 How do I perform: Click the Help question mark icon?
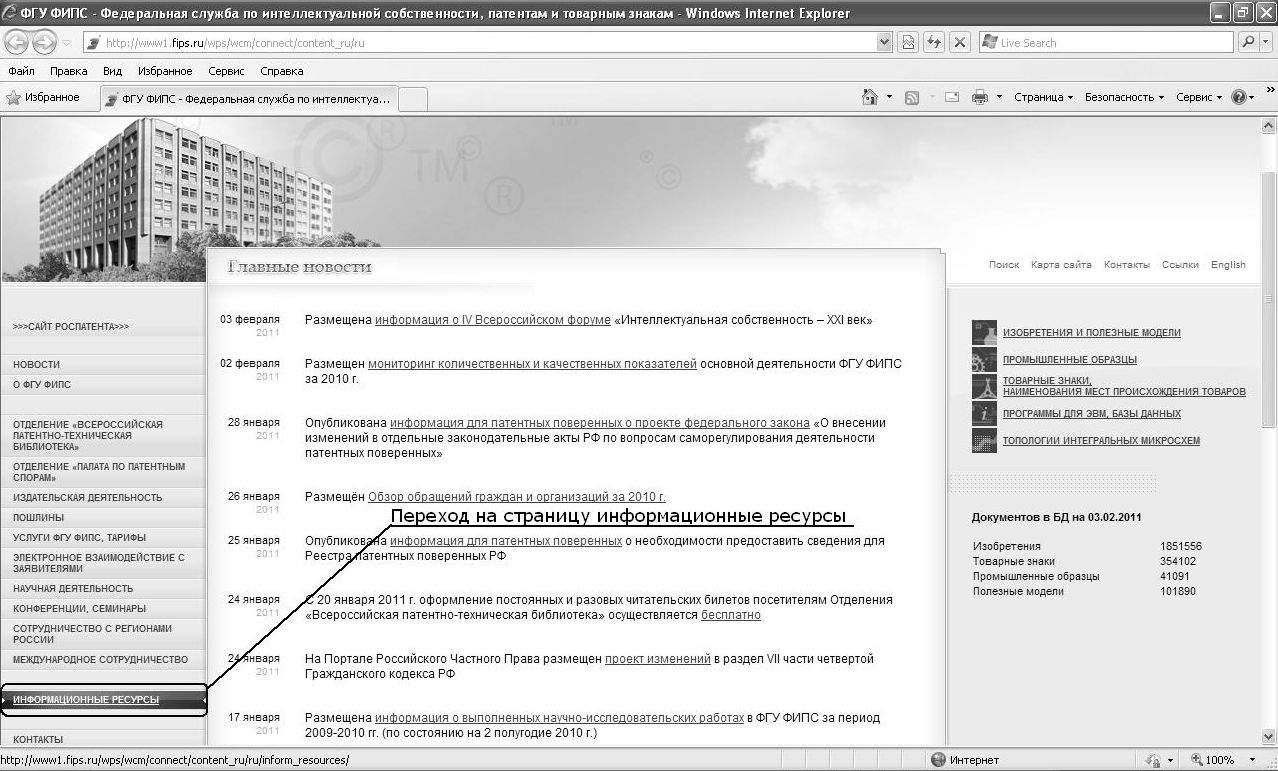click(1239, 97)
